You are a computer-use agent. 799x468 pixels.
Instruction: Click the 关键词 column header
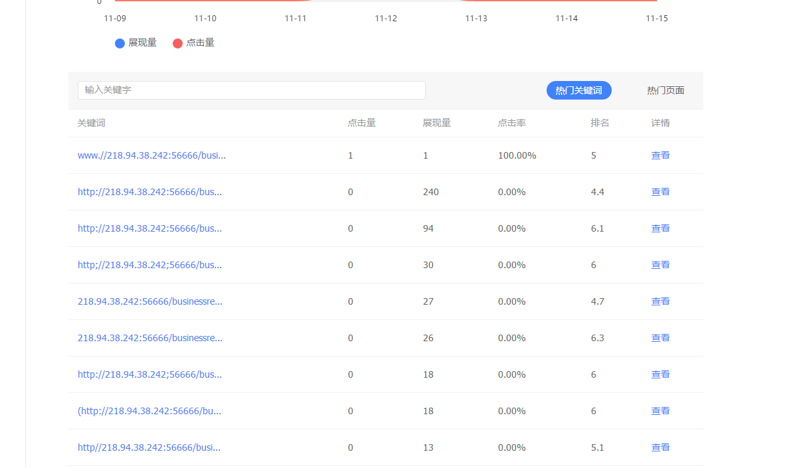coord(91,123)
